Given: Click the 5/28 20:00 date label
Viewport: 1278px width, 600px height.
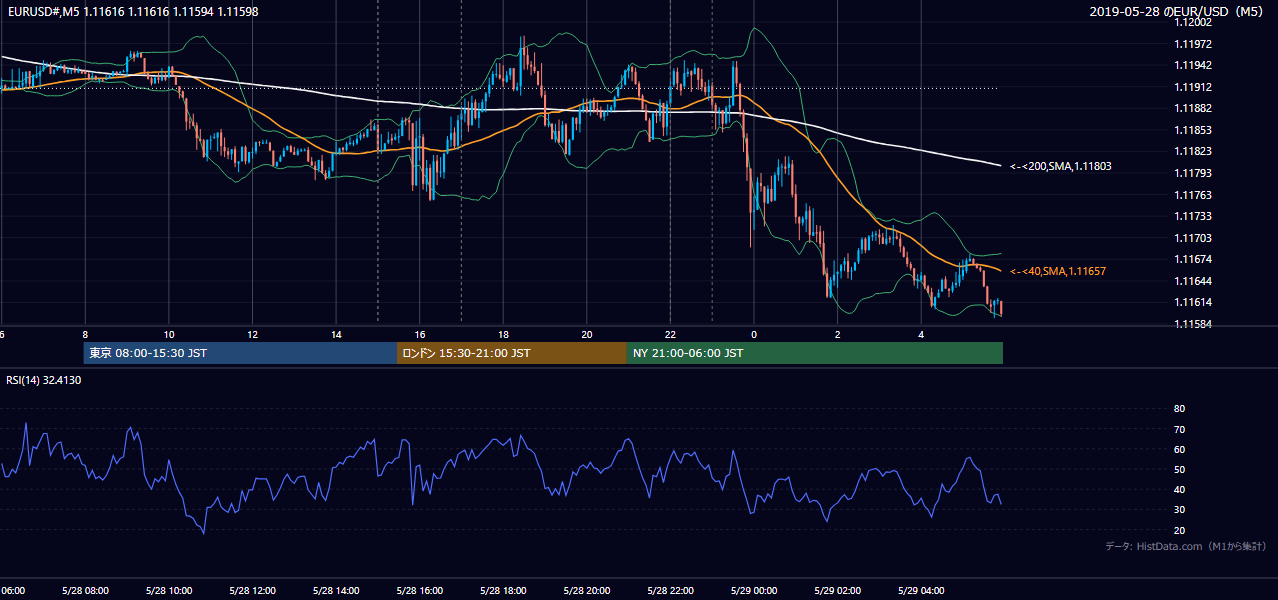Looking at the screenshot, I should coord(585,591).
